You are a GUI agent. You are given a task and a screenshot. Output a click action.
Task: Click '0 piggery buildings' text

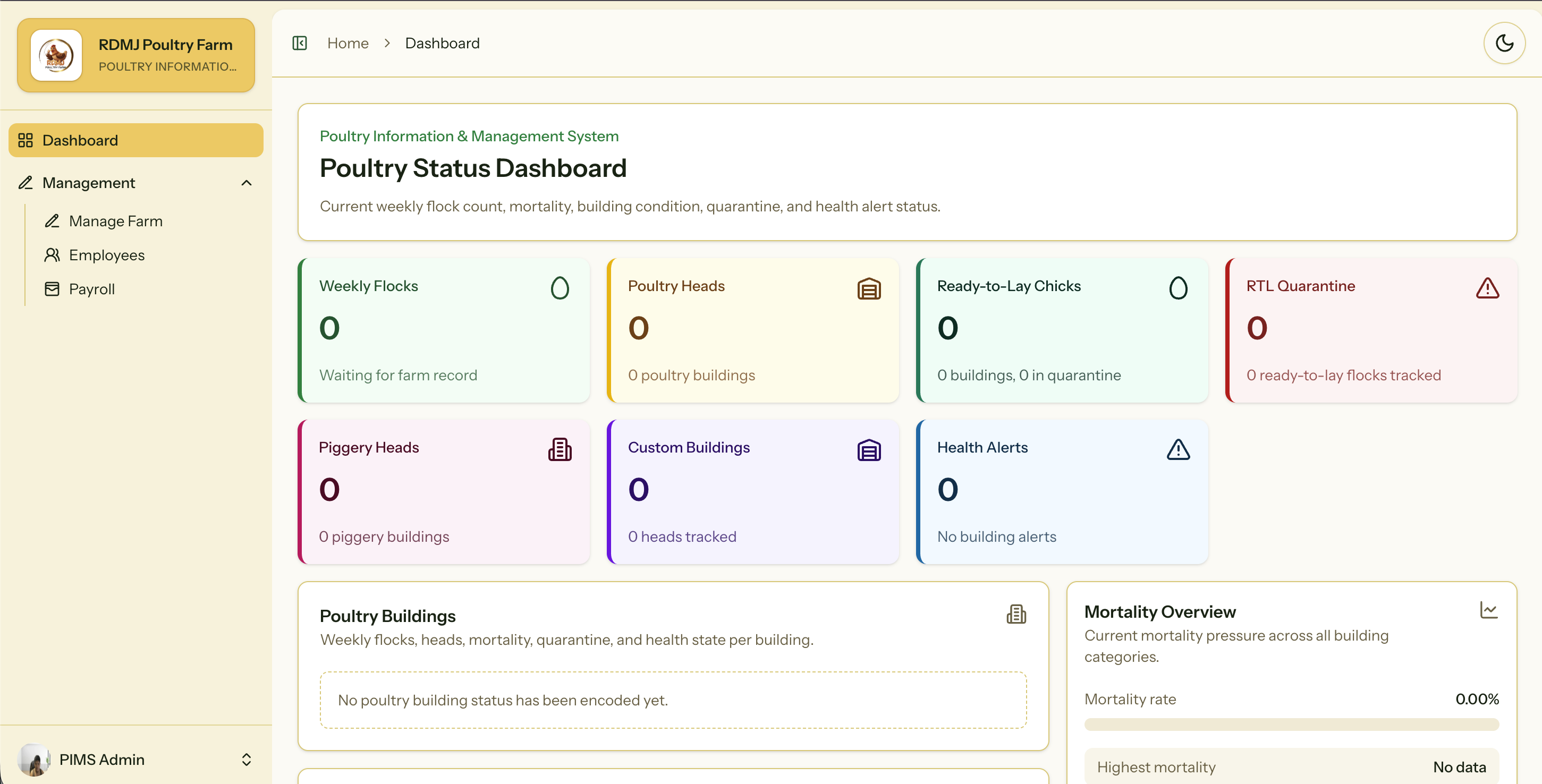[x=384, y=537]
